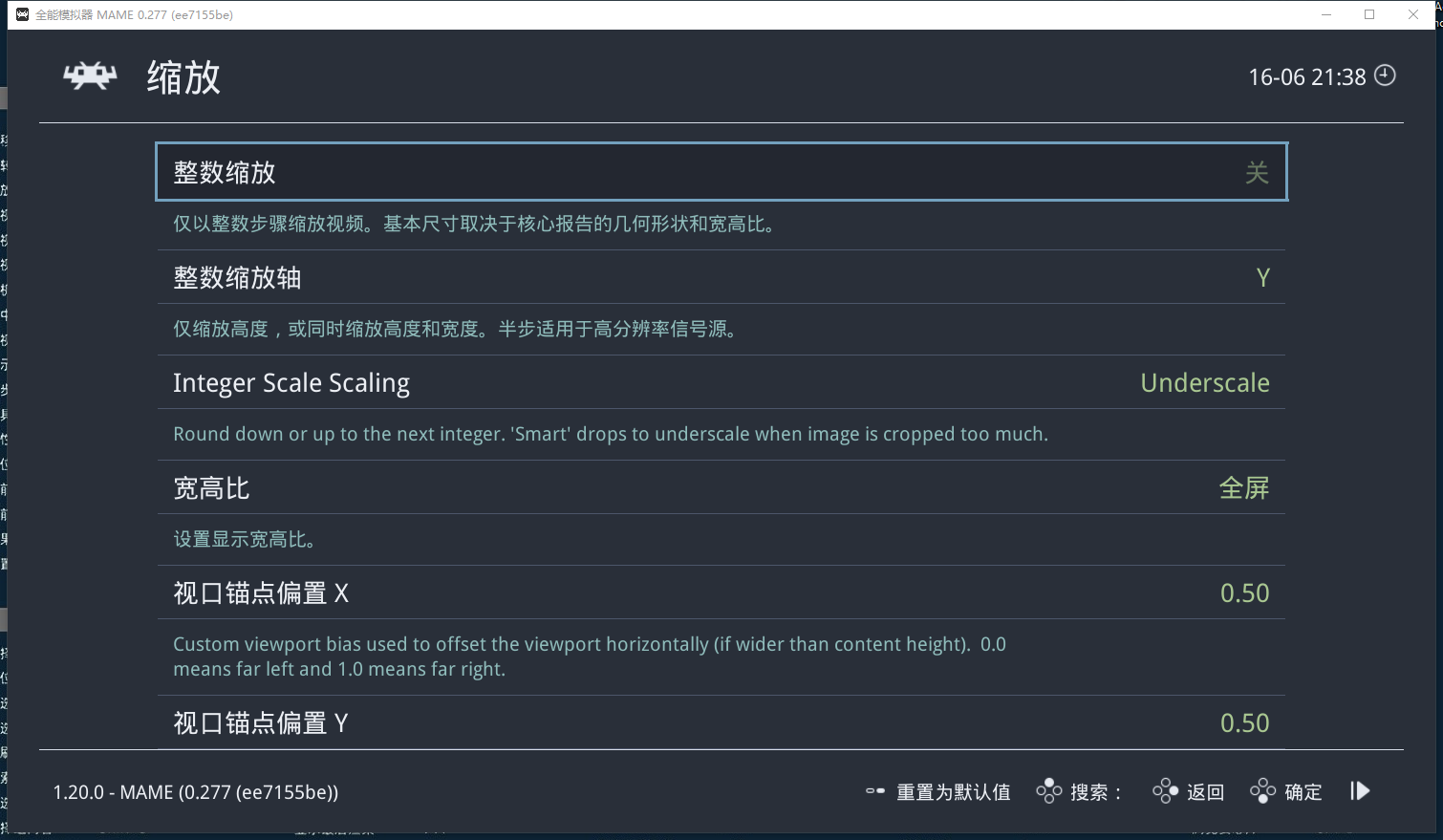The height and width of the screenshot is (840, 1443).
Task: Click the MAME app icon in title bar
Action: click(22, 14)
